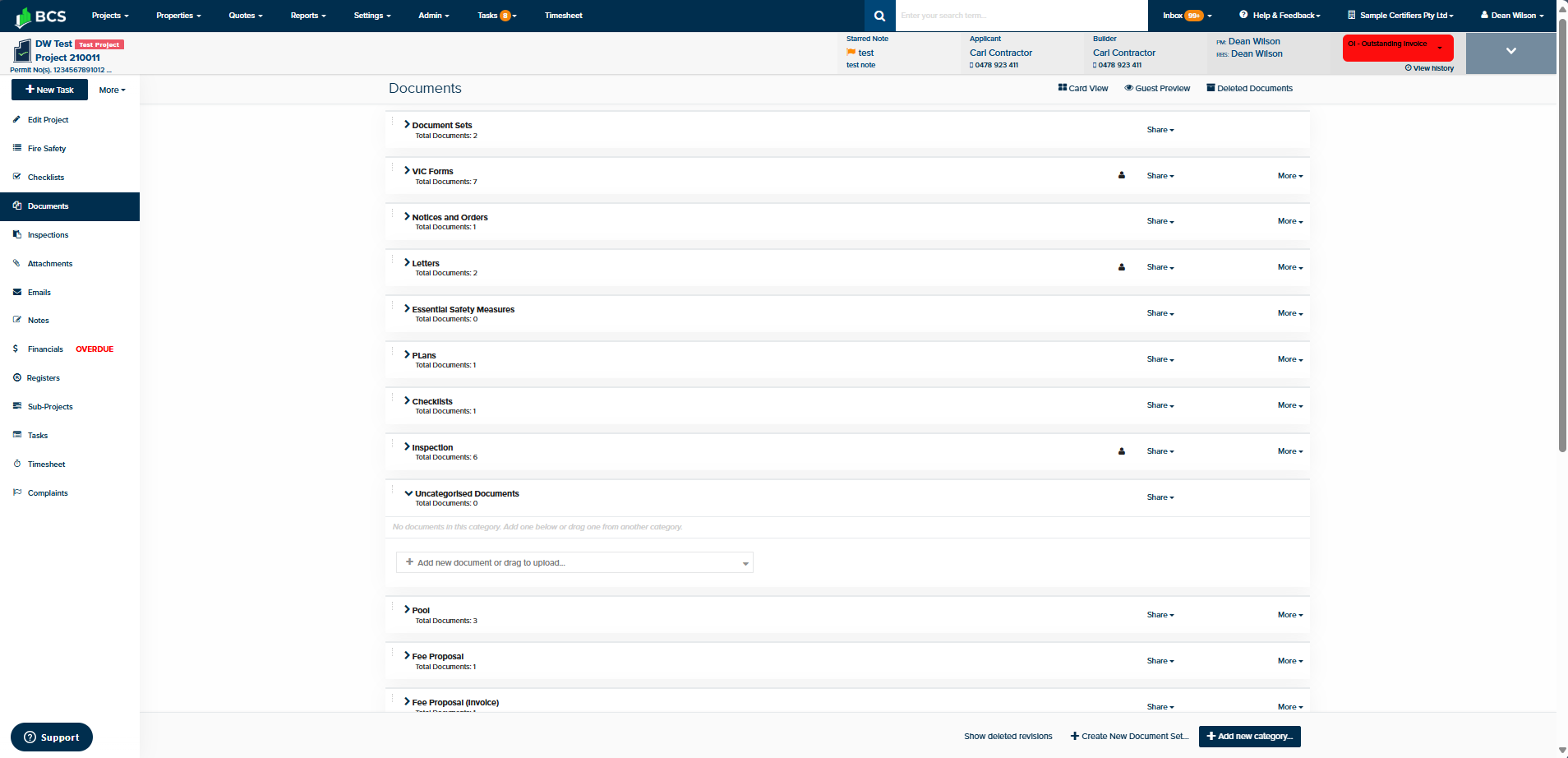Viewport: 1568px width, 758px height.
Task: Open the Reports menu
Action: point(308,16)
